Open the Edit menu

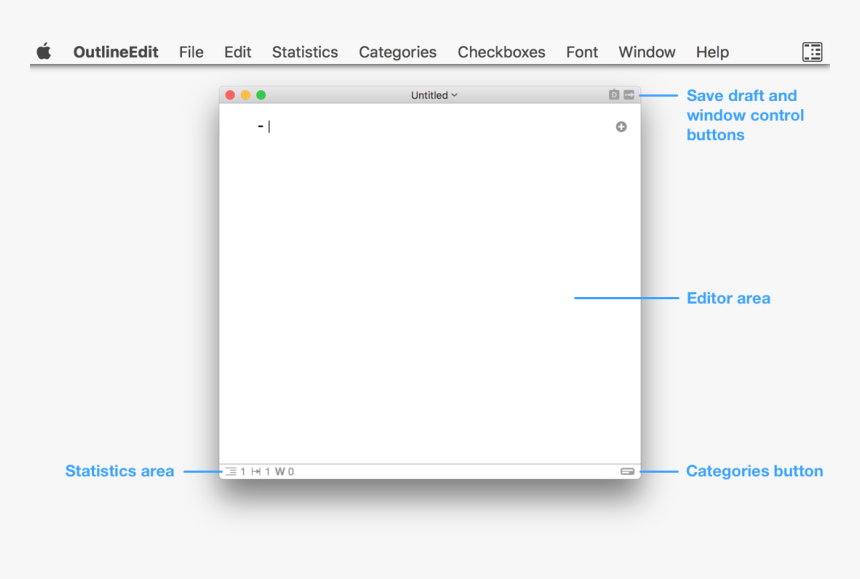pyautogui.click(x=237, y=52)
